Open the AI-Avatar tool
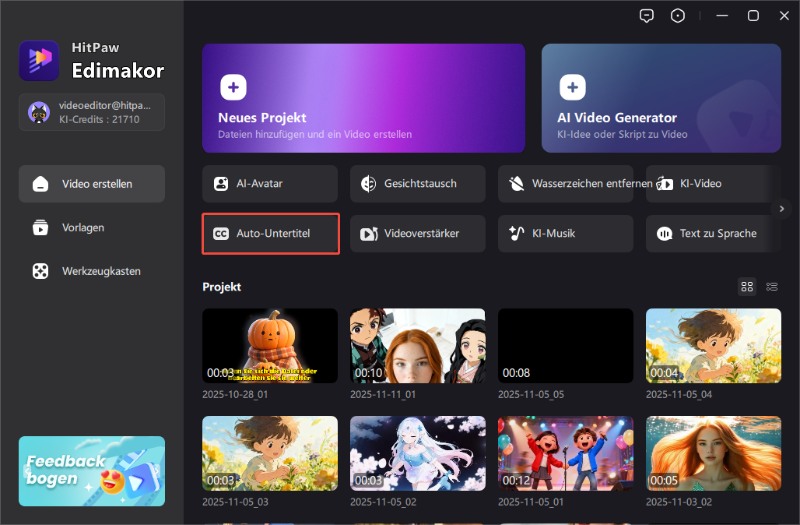The width and height of the screenshot is (800, 525). pyautogui.click(x=270, y=184)
